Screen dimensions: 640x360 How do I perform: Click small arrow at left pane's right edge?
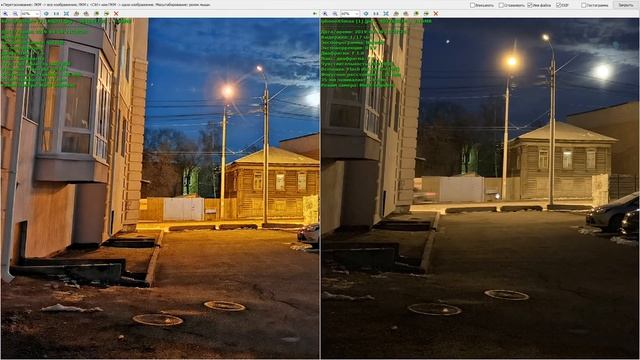pos(314,13)
